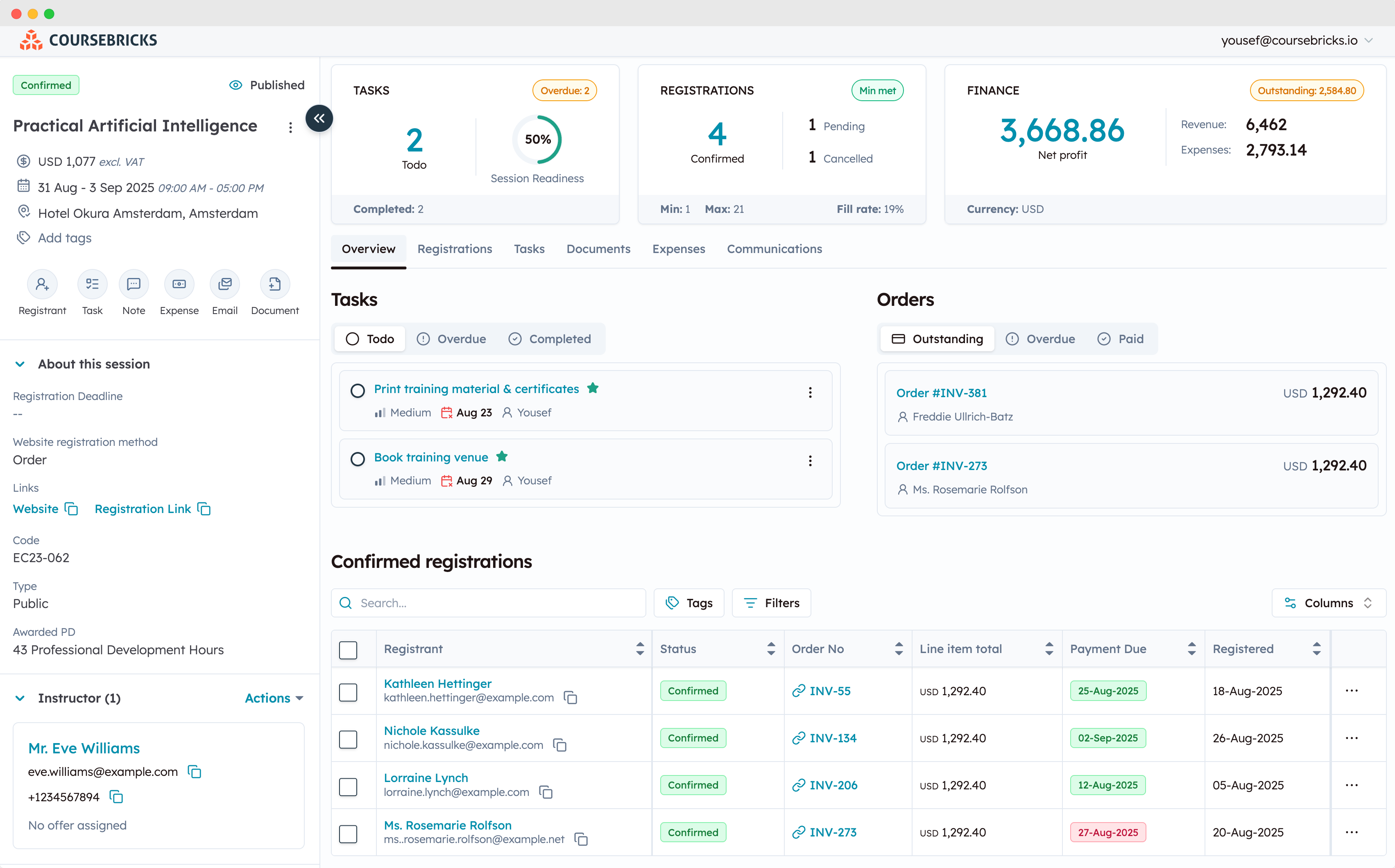Copy the Registration Link
The height and width of the screenshot is (868, 1395).
click(204, 509)
